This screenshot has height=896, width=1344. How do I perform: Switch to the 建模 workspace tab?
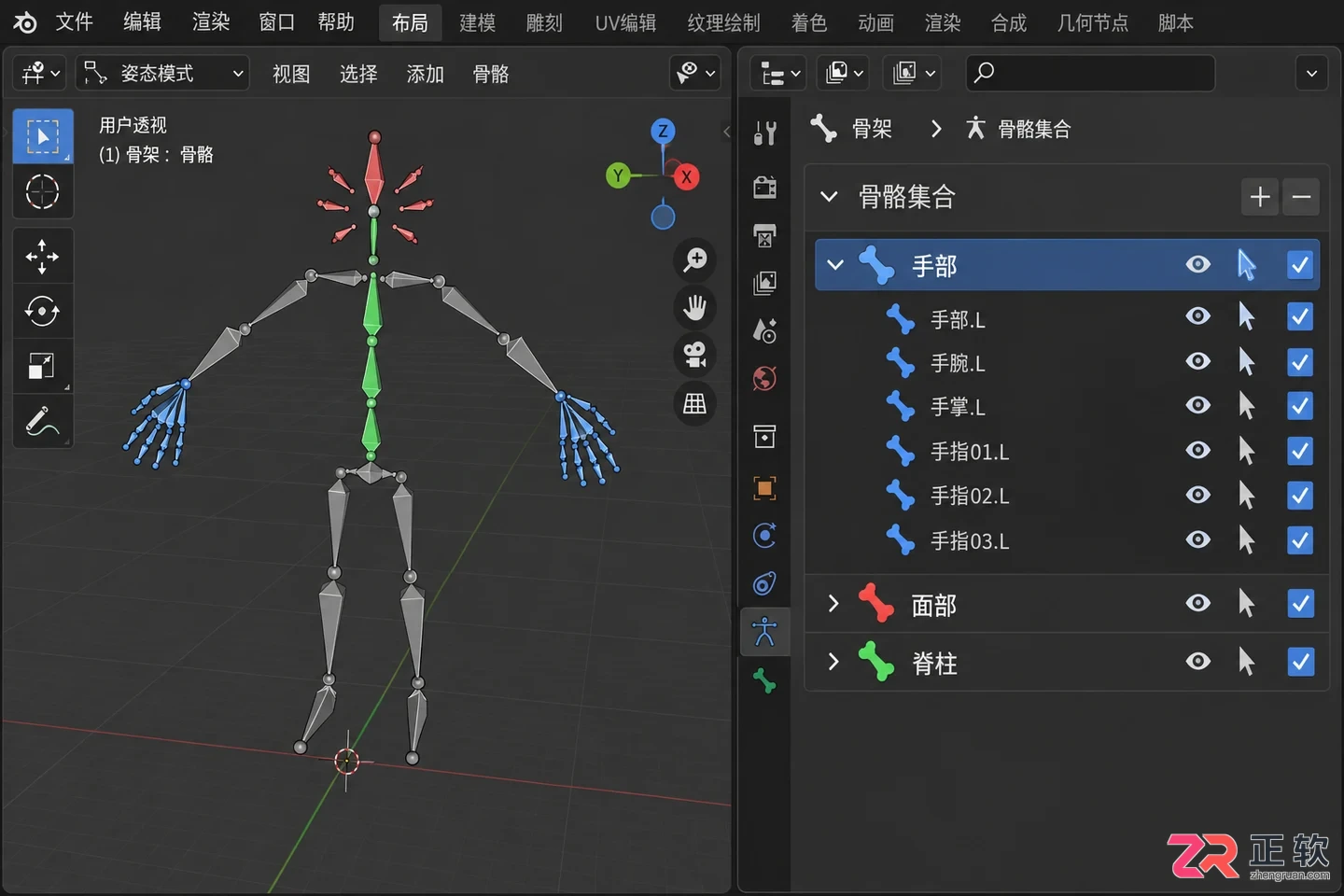[477, 22]
